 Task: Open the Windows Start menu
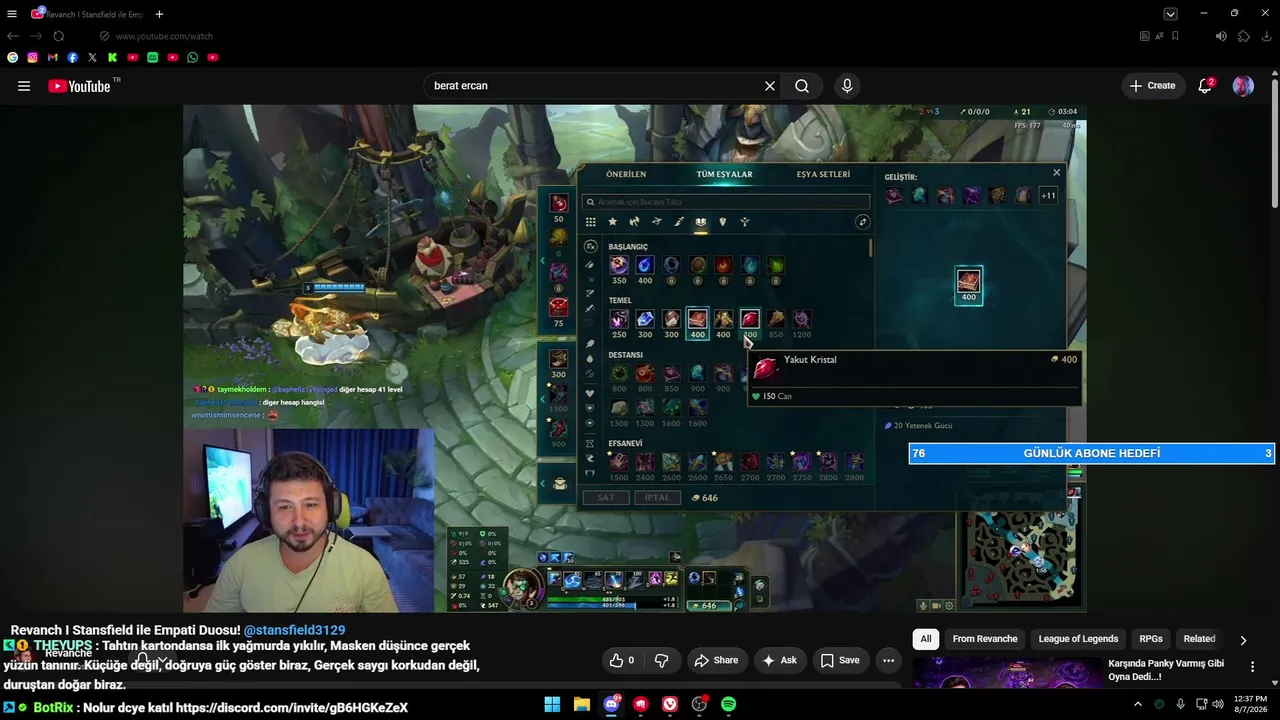pos(552,704)
